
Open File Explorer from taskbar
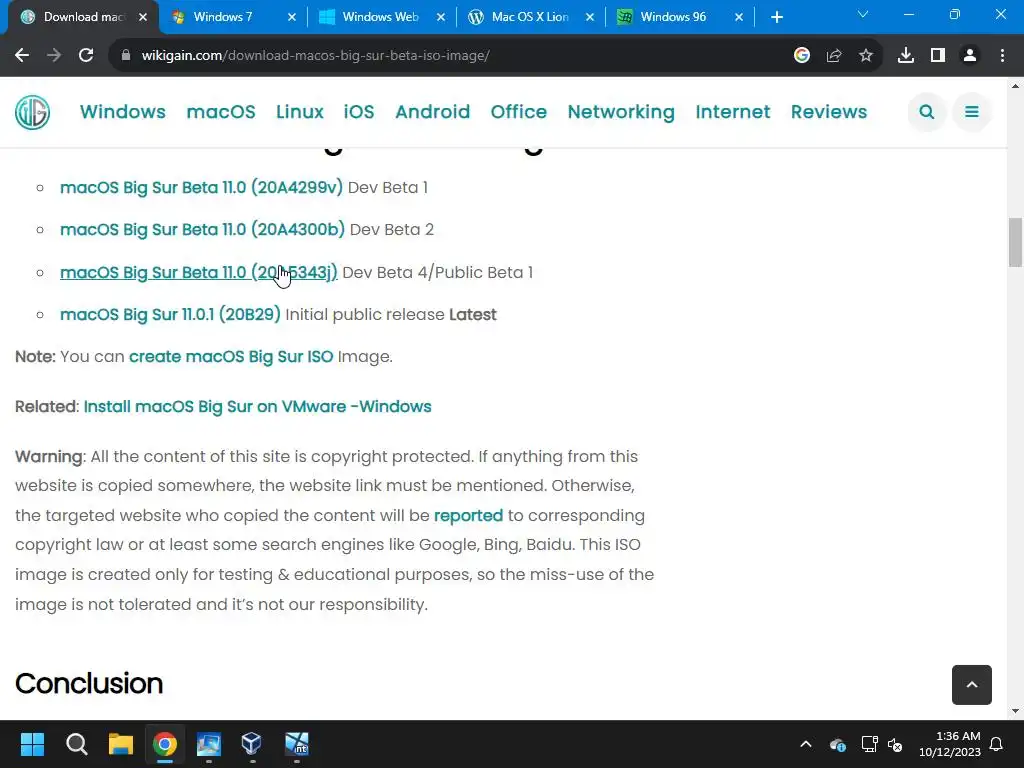pos(120,744)
